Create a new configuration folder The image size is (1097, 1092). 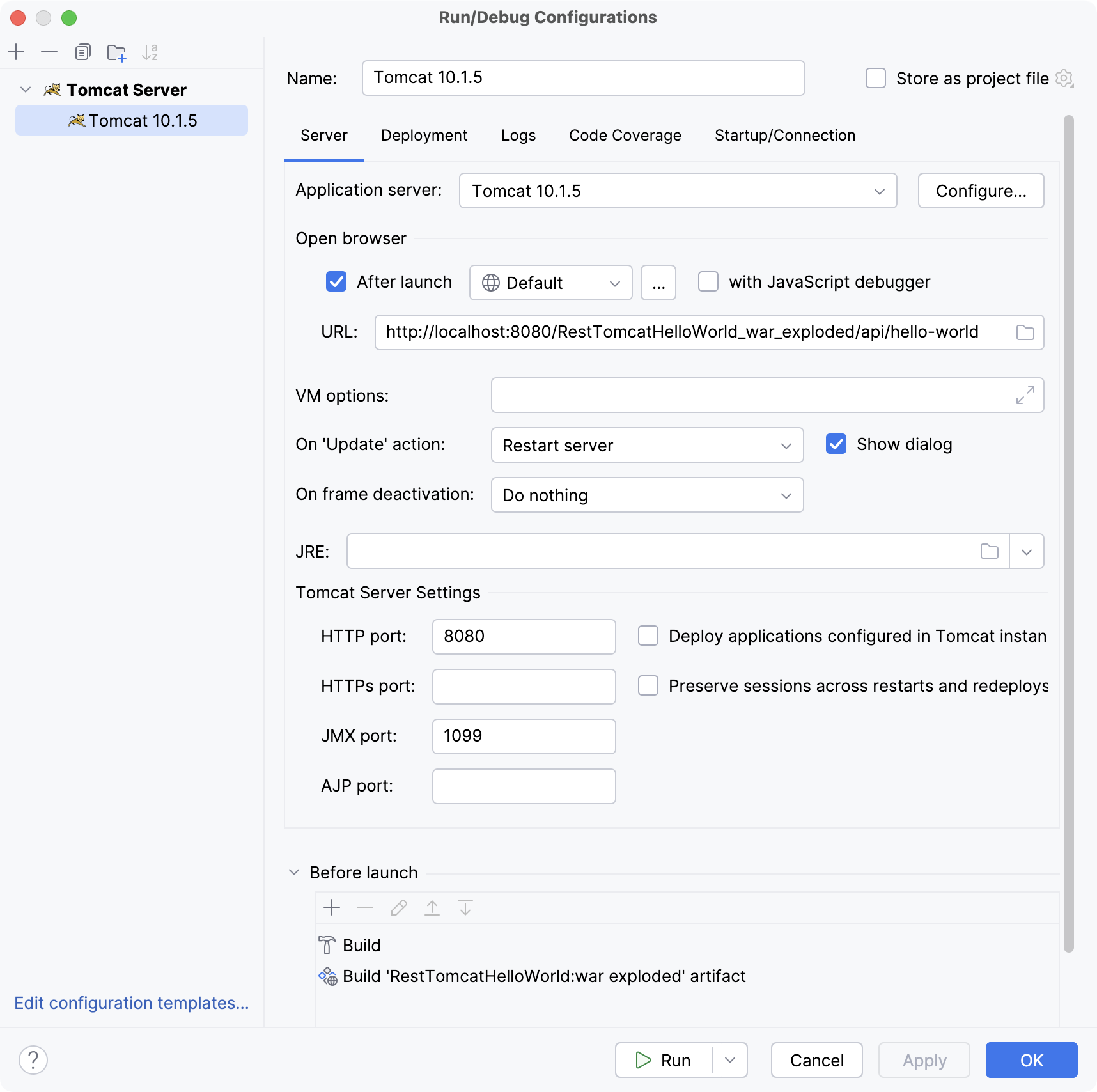click(x=116, y=52)
